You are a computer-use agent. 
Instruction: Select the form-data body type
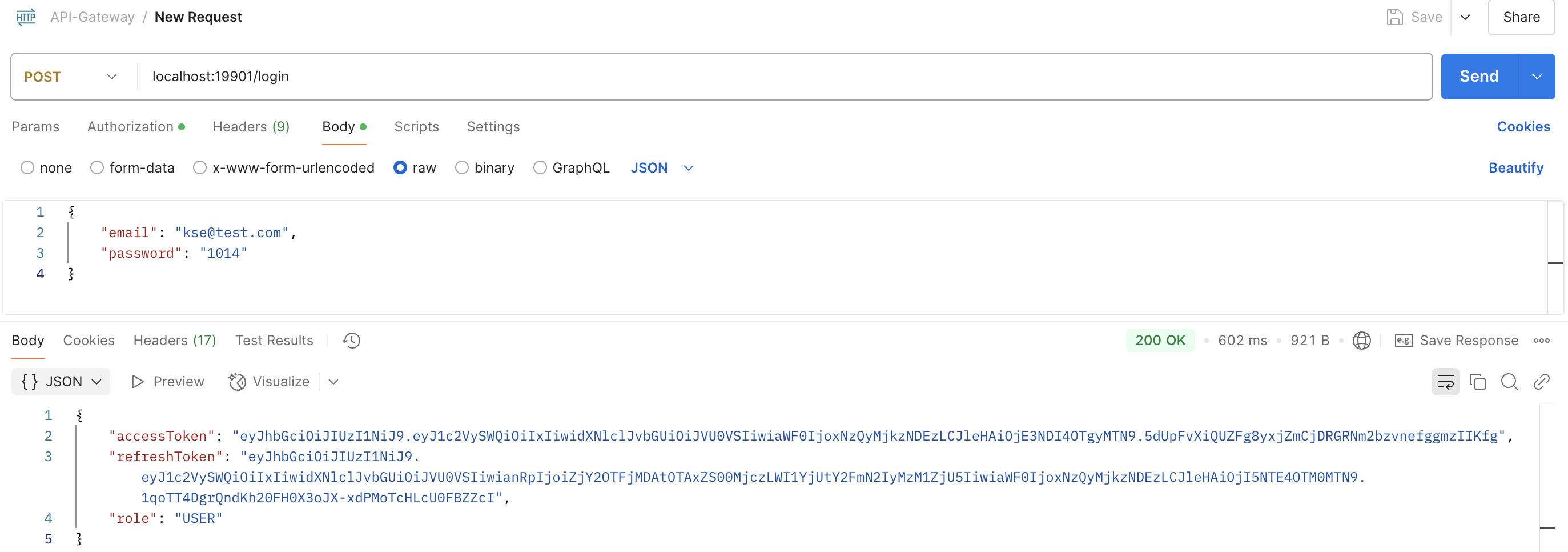click(97, 167)
